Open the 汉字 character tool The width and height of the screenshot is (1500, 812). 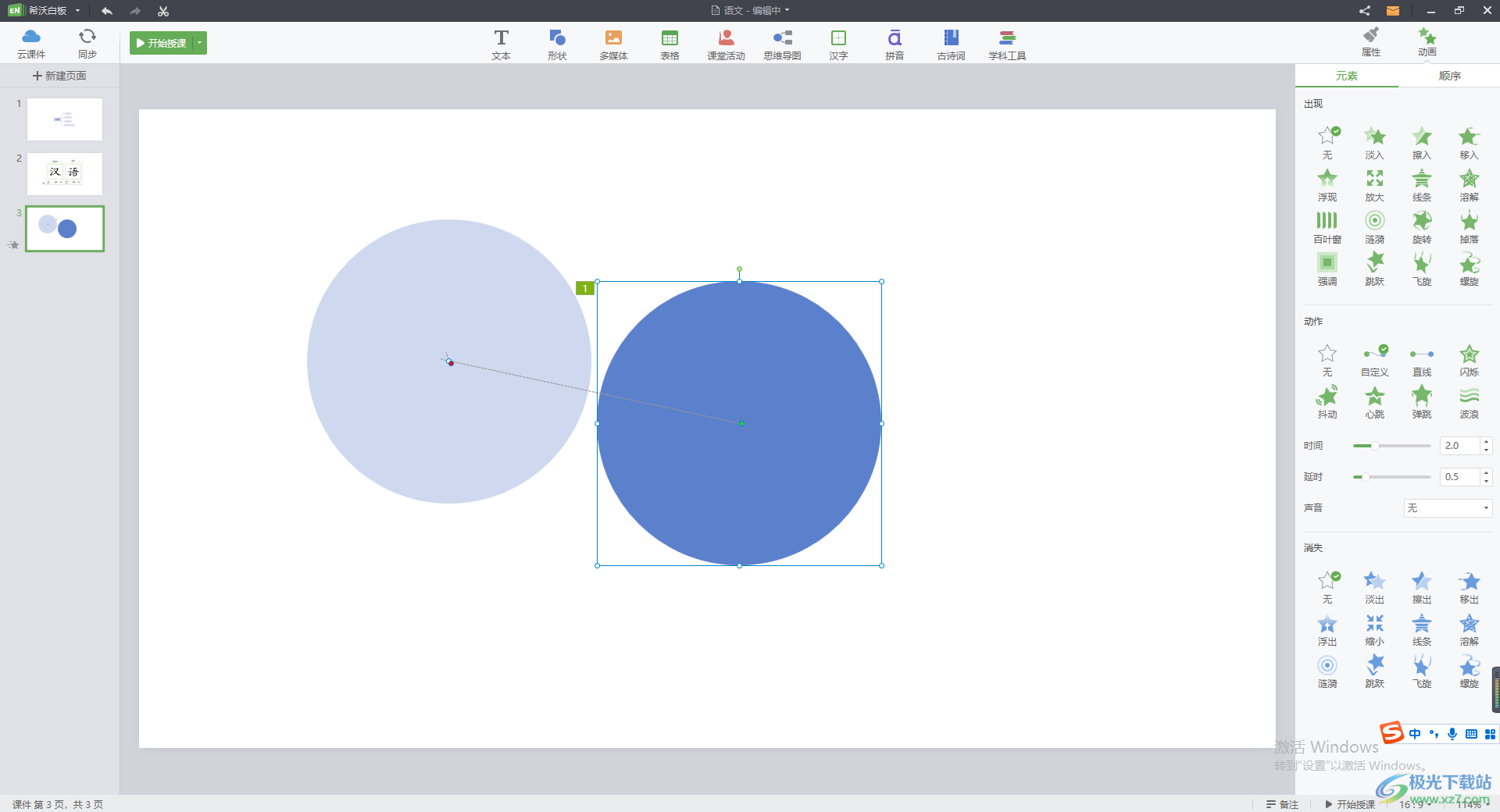point(838,45)
